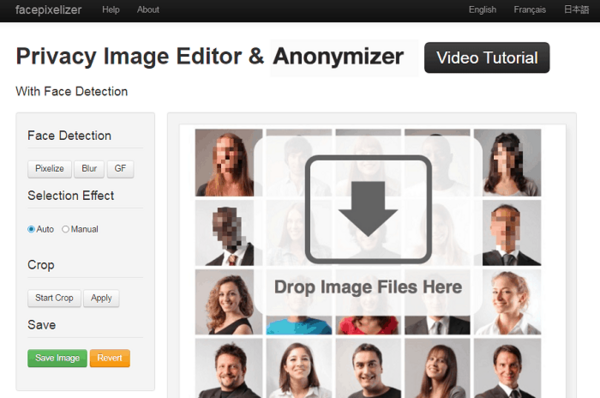Viewport: 600px width, 398px height.
Task: Open the Video Tutorial button
Action: 487,58
